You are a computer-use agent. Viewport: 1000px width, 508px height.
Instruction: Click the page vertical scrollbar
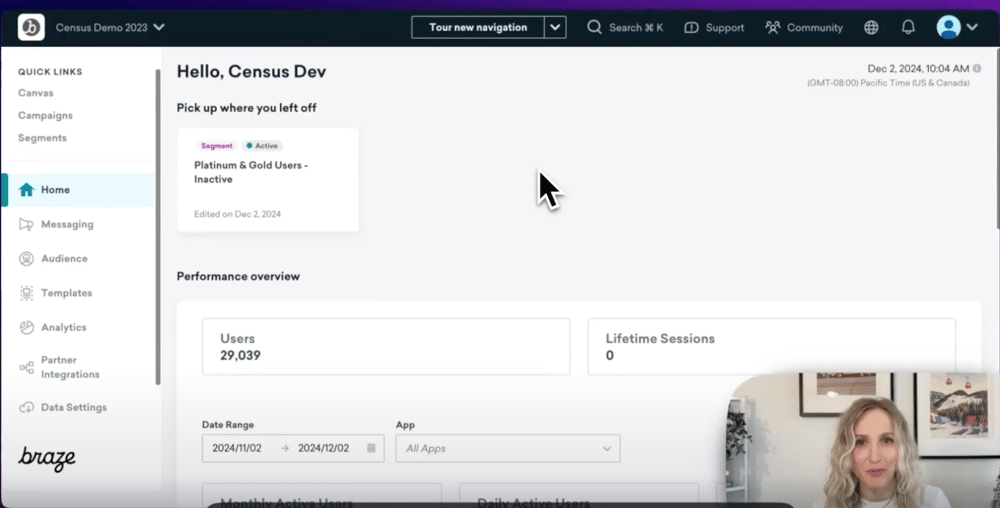coord(997,138)
